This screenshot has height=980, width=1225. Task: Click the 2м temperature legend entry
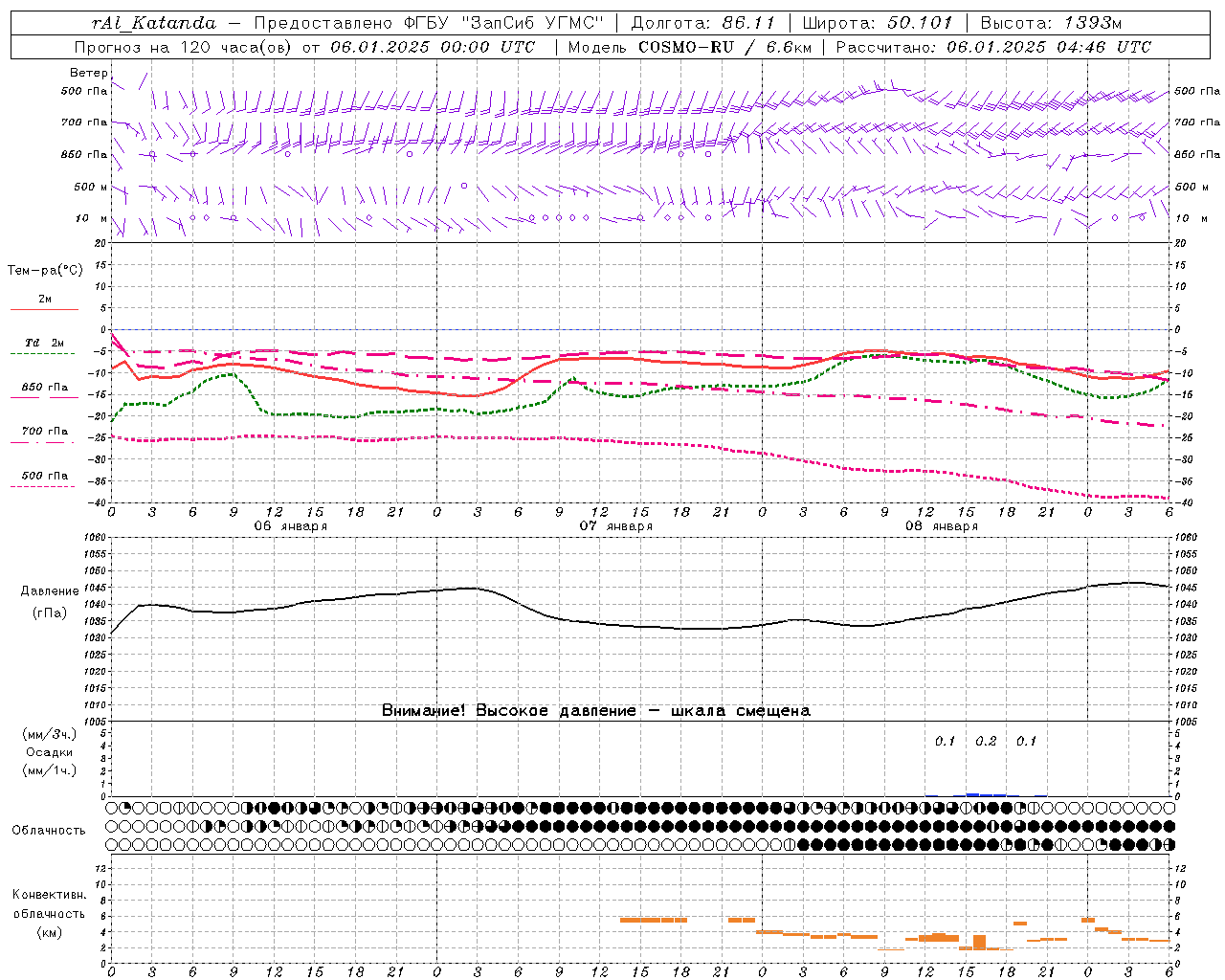click(44, 300)
